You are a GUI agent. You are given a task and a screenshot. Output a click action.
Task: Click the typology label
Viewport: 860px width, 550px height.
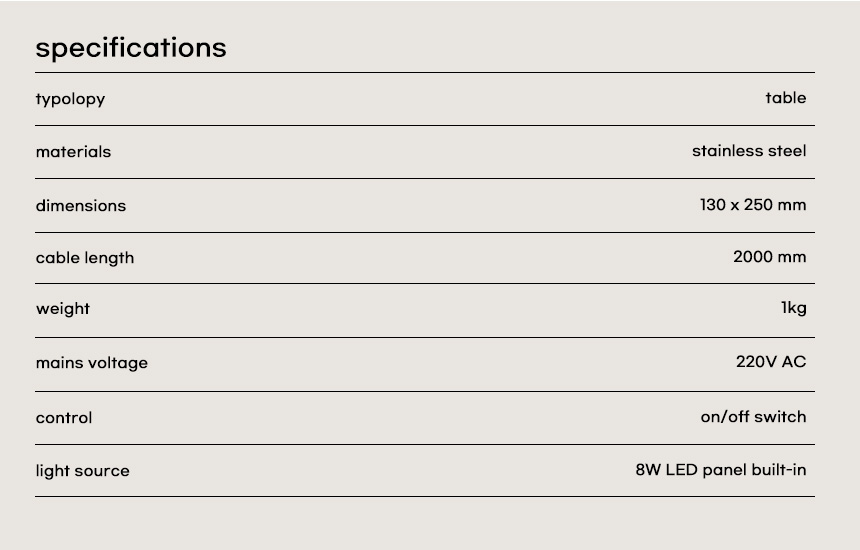[70, 99]
